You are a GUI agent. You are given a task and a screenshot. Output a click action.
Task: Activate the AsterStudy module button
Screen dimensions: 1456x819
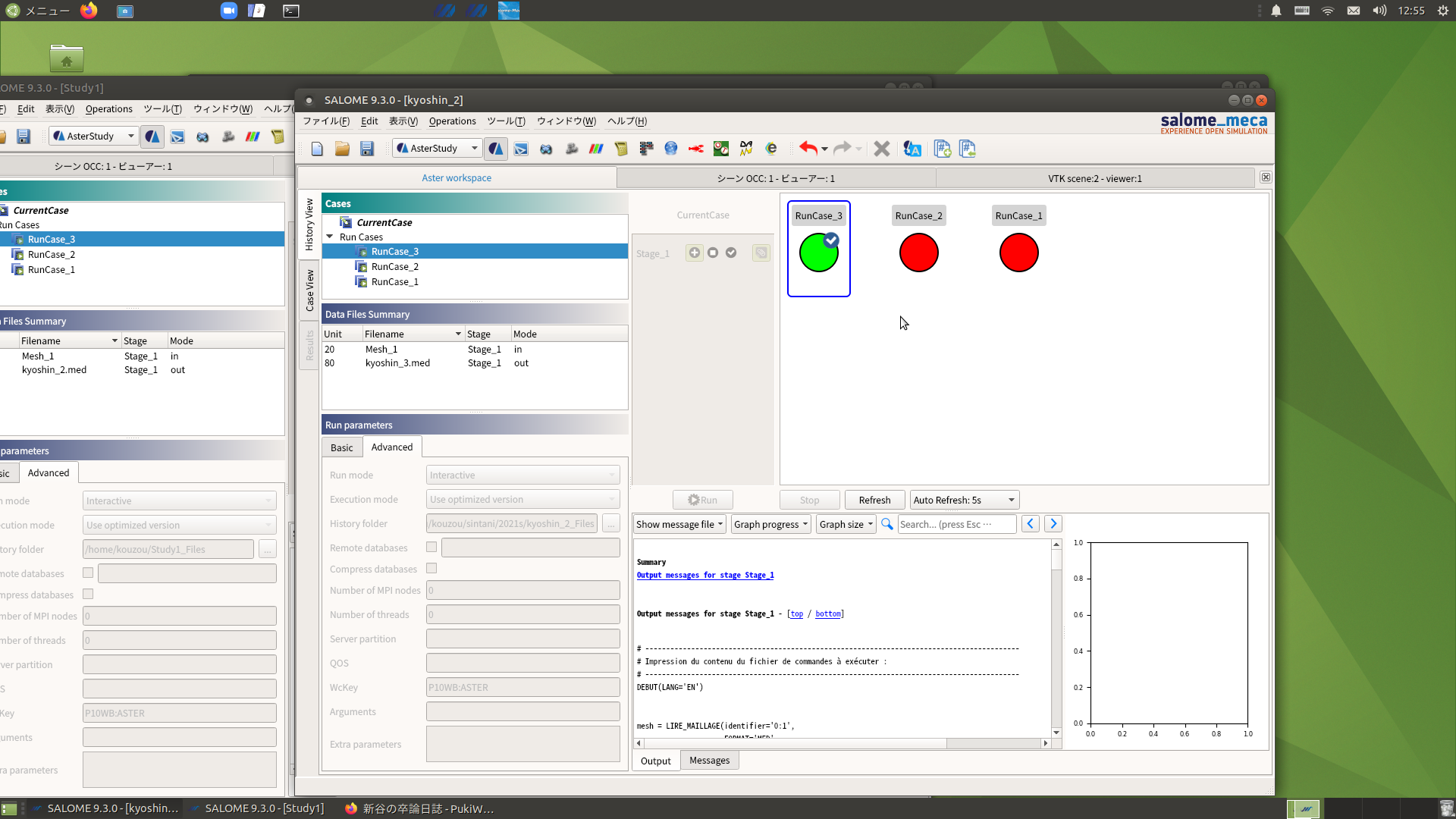496,149
